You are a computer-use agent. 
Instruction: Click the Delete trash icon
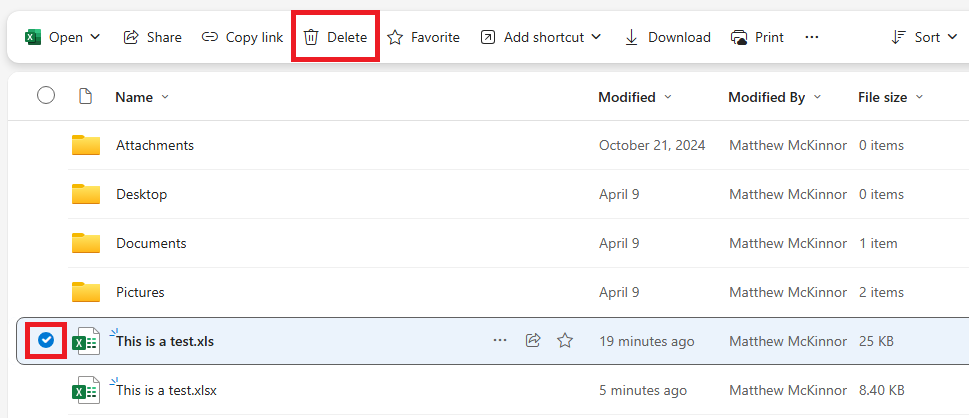point(312,37)
